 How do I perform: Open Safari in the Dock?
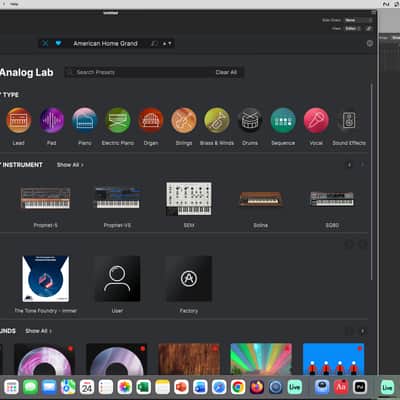(x=219, y=387)
